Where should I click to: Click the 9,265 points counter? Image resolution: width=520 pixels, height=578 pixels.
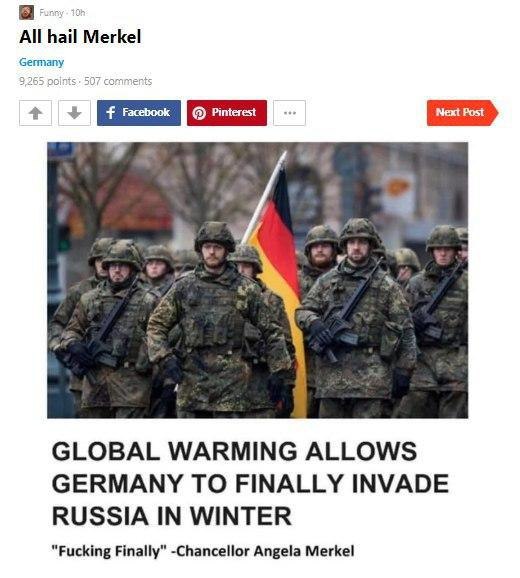(x=48, y=81)
